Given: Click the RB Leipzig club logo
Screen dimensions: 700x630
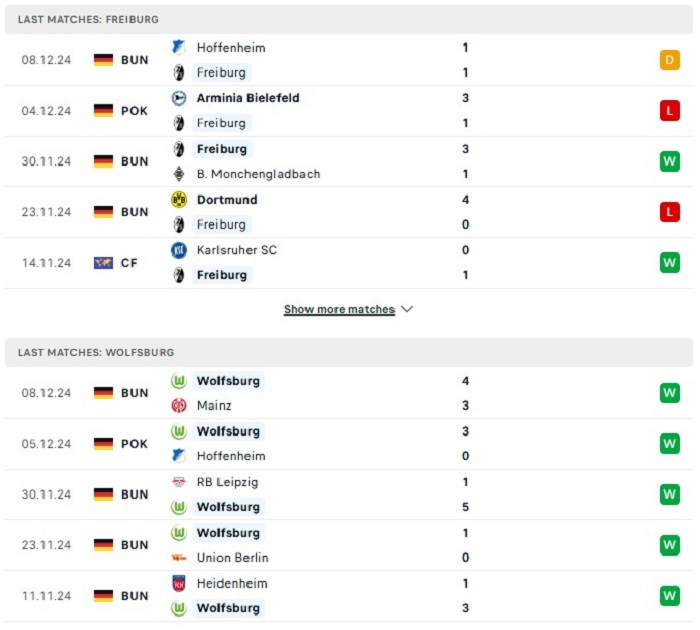Looking at the screenshot, I should click(x=179, y=482).
